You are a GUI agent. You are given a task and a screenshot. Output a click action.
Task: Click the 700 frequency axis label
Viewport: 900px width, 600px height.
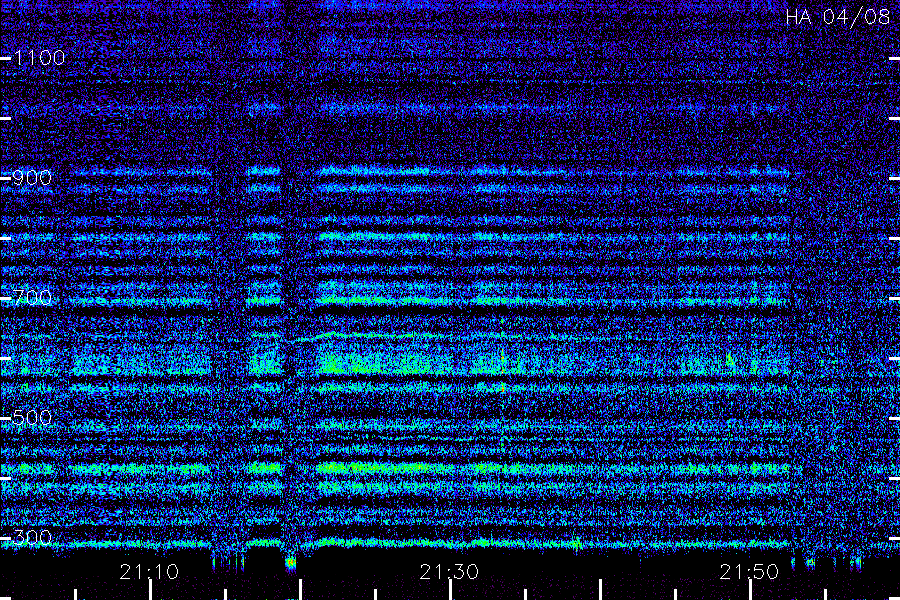32,297
